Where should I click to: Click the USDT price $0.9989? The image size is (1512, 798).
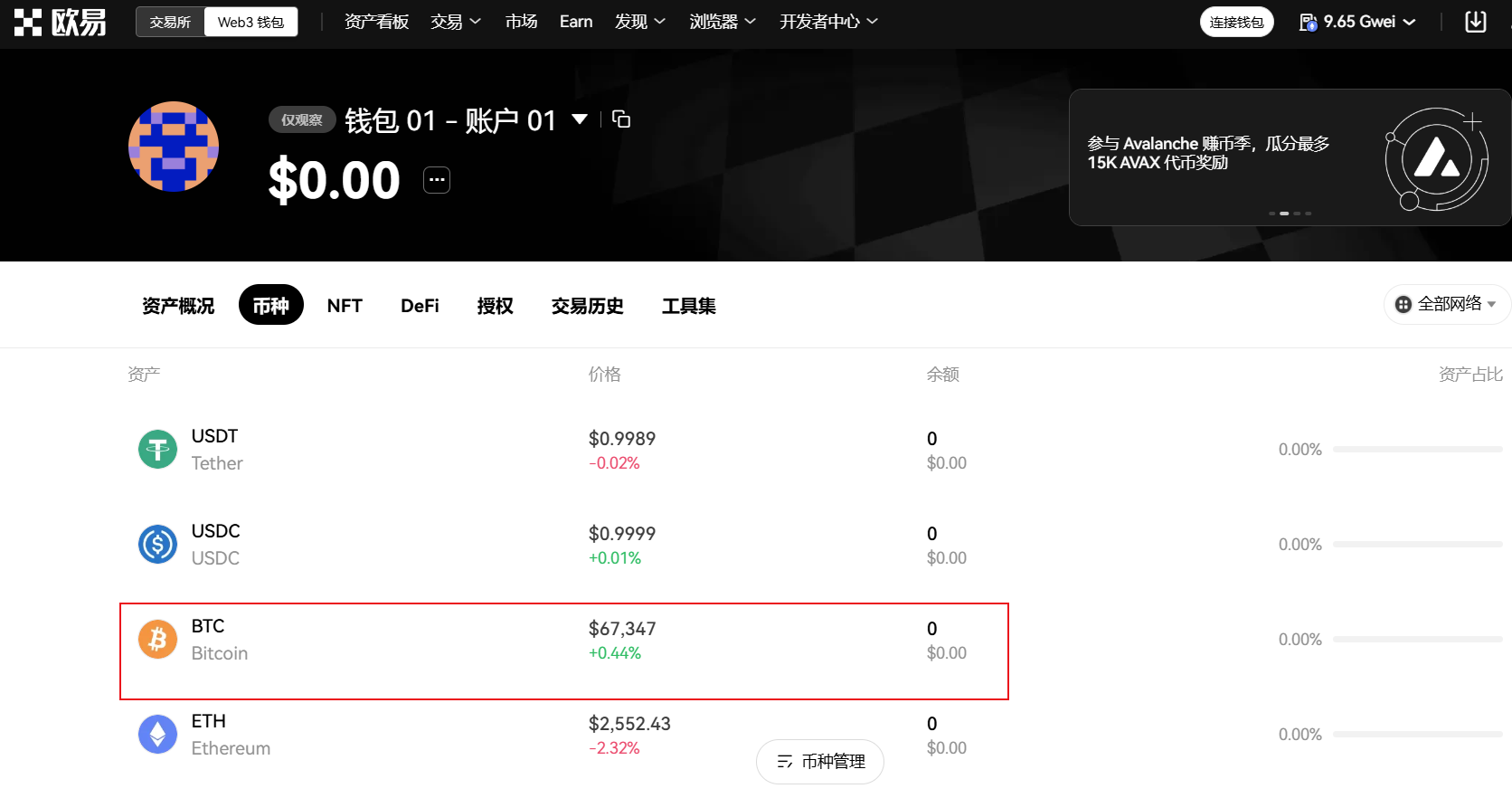(622, 439)
